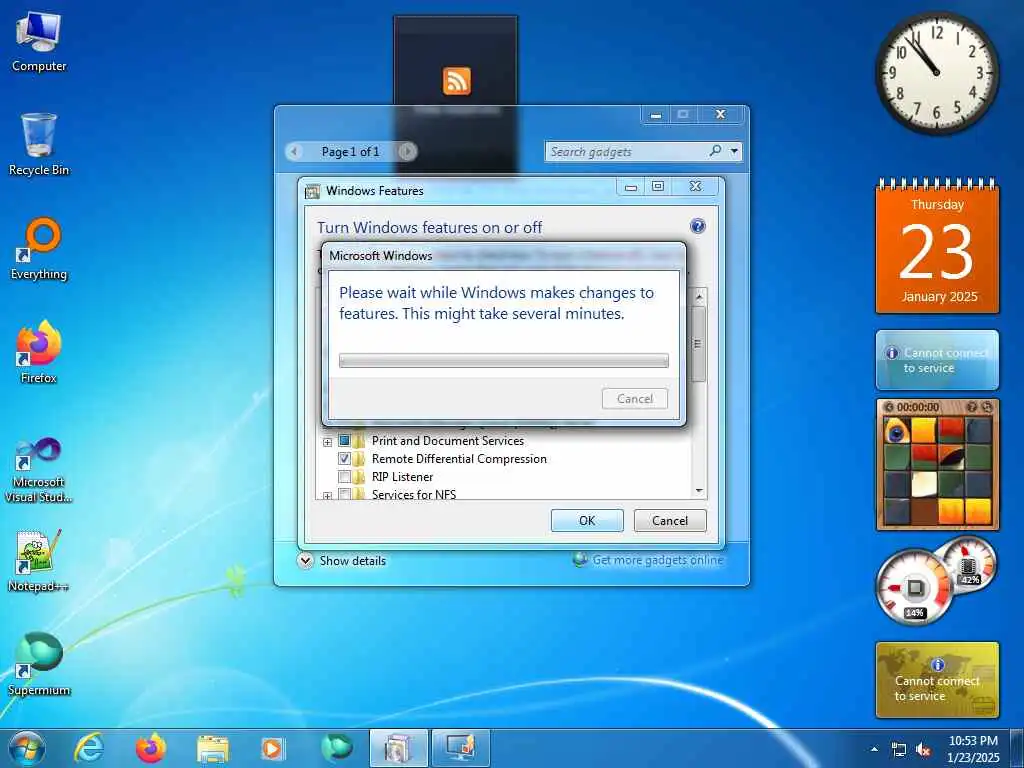Click the features list scrollbar thumb
The image size is (1024, 768).
[699, 344]
